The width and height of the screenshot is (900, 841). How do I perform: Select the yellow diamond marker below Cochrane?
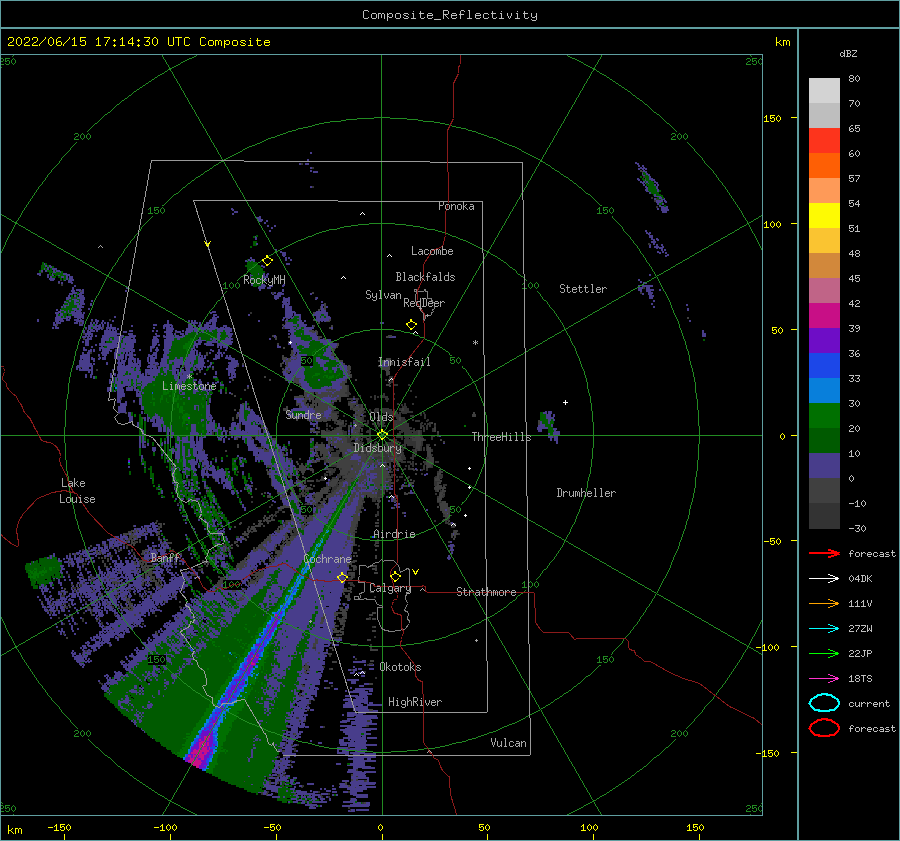tap(342, 577)
